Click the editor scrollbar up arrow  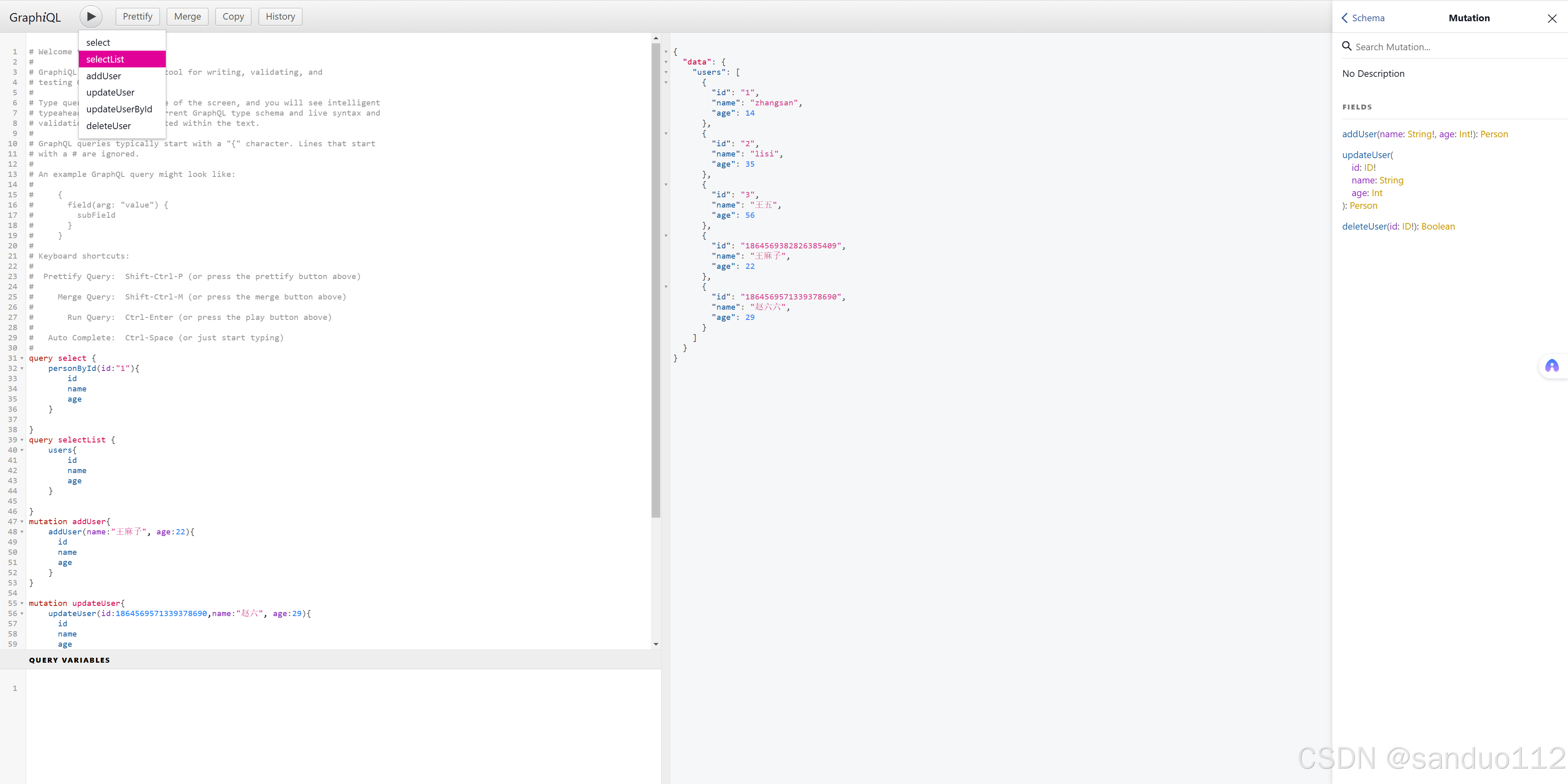point(655,38)
